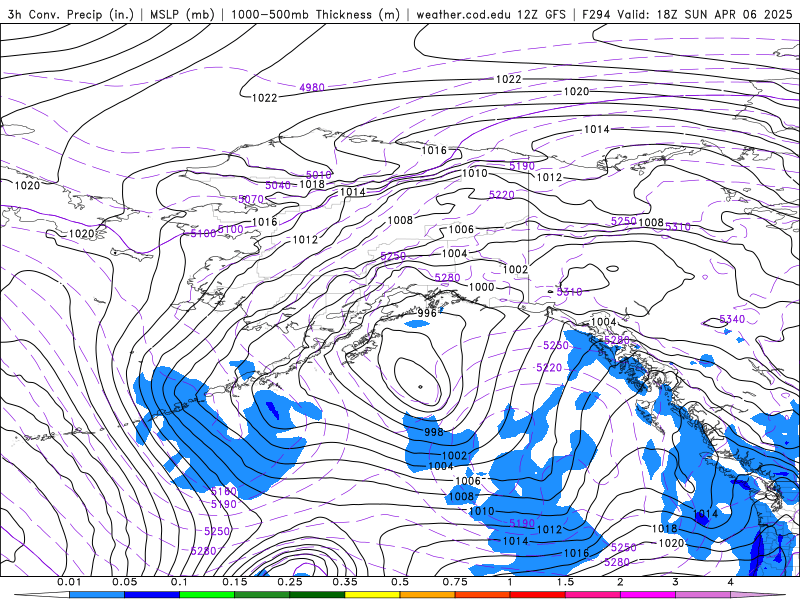Click the light blue 0.01–0.05 legend color segment
The width and height of the screenshot is (800, 600).
coord(97,595)
